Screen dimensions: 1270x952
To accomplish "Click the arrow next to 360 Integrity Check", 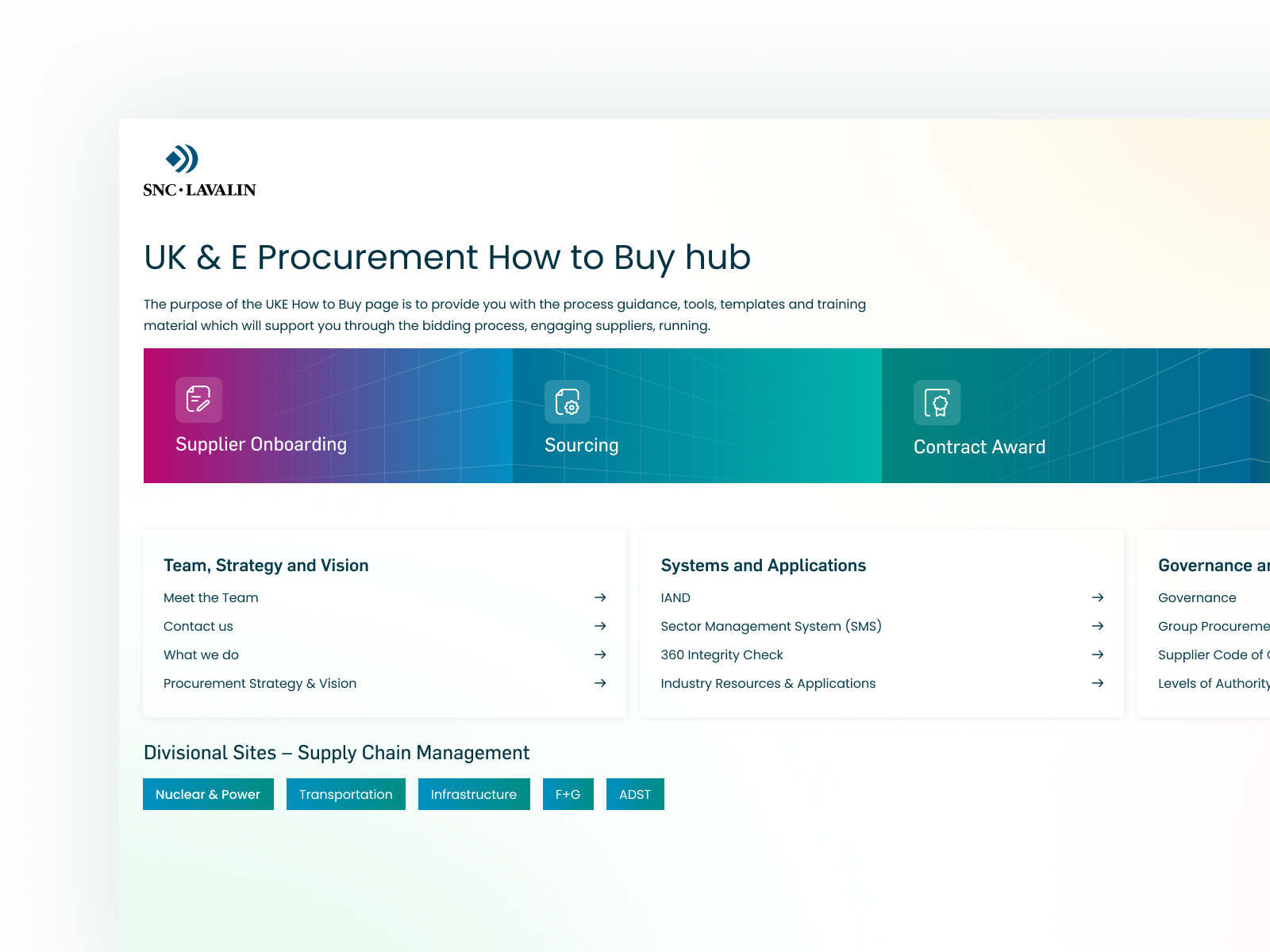I will [x=1099, y=654].
